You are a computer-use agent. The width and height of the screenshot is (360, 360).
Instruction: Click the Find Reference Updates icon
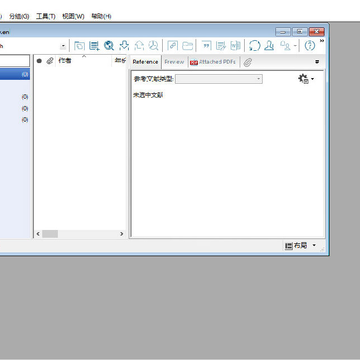[285, 46]
